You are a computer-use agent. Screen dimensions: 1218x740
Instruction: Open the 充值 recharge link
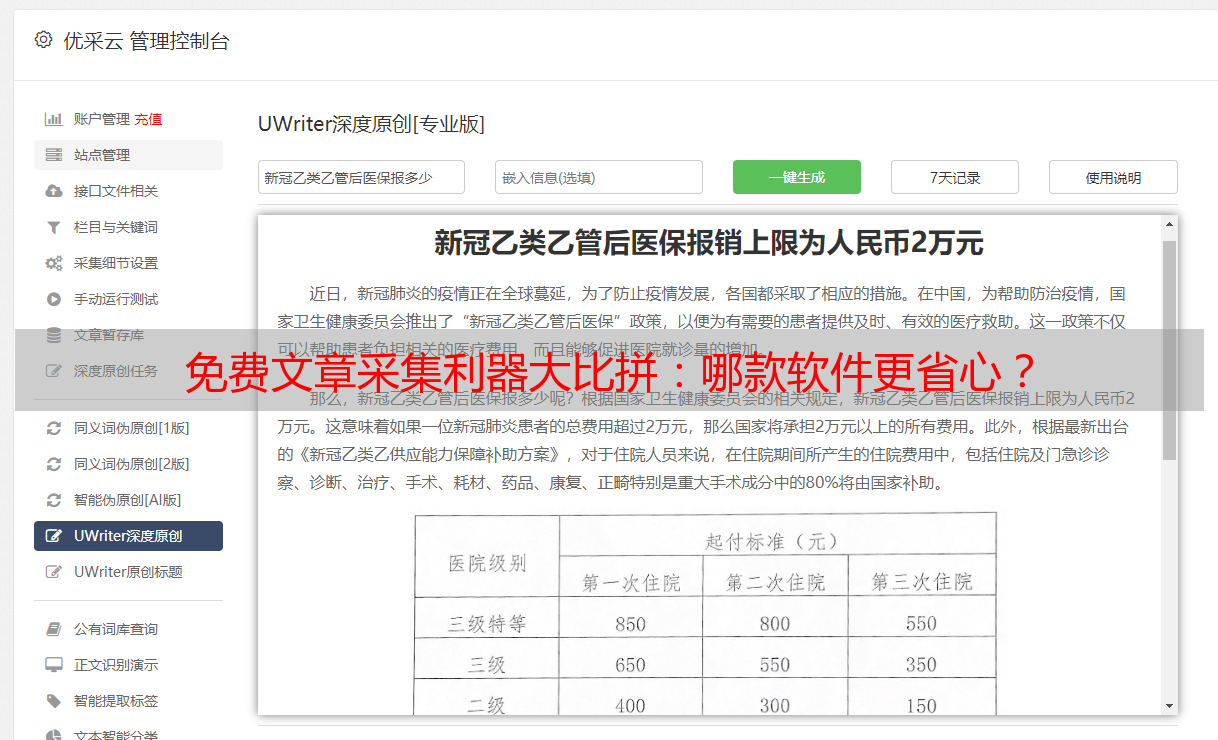pyautogui.click(x=148, y=119)
